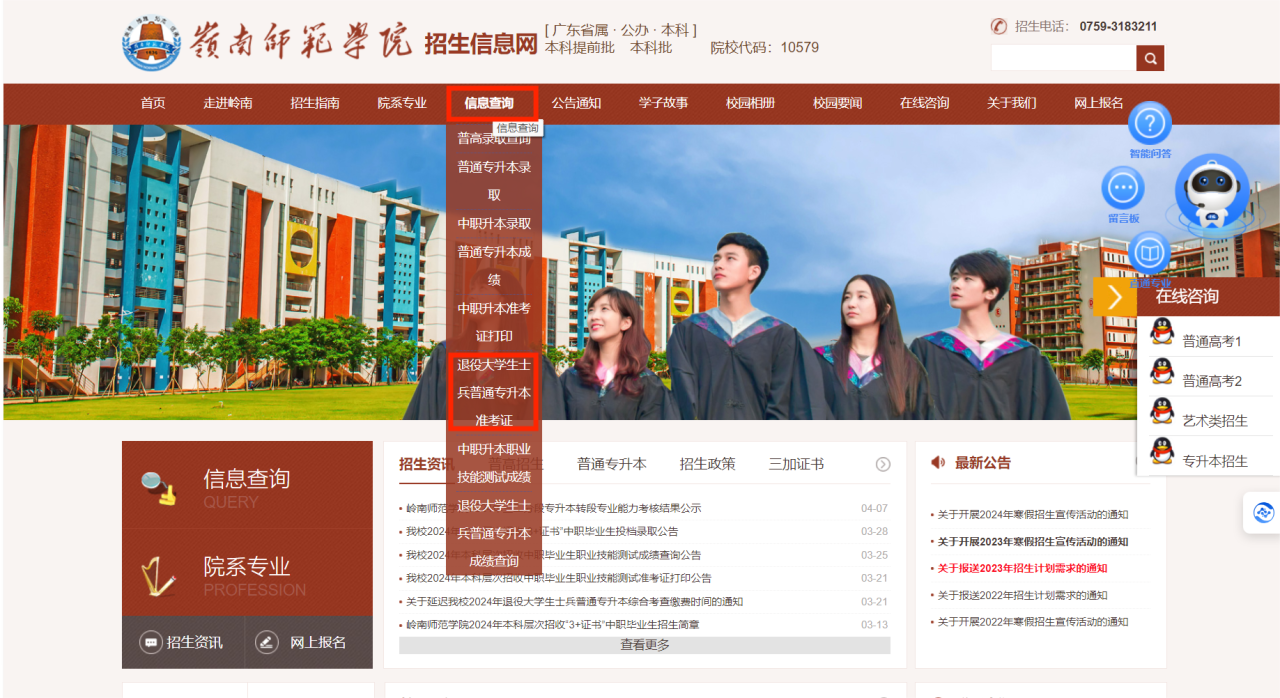The width and height of the screenshot is (1280, 698).
Task: Click the QQ penguin beside 专升本招生
Action: point(1161,451)
